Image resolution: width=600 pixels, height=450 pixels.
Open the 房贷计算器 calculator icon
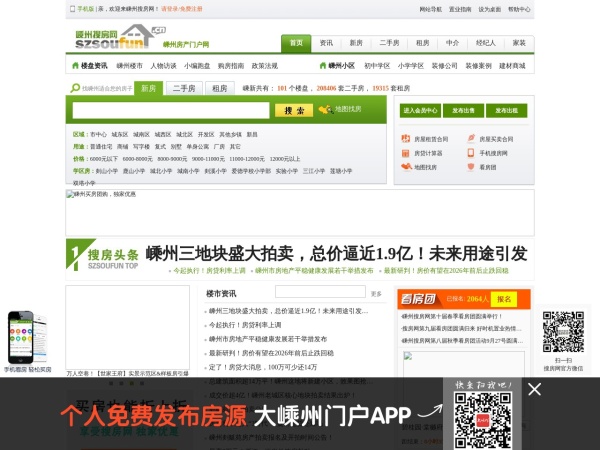point(406,153)
